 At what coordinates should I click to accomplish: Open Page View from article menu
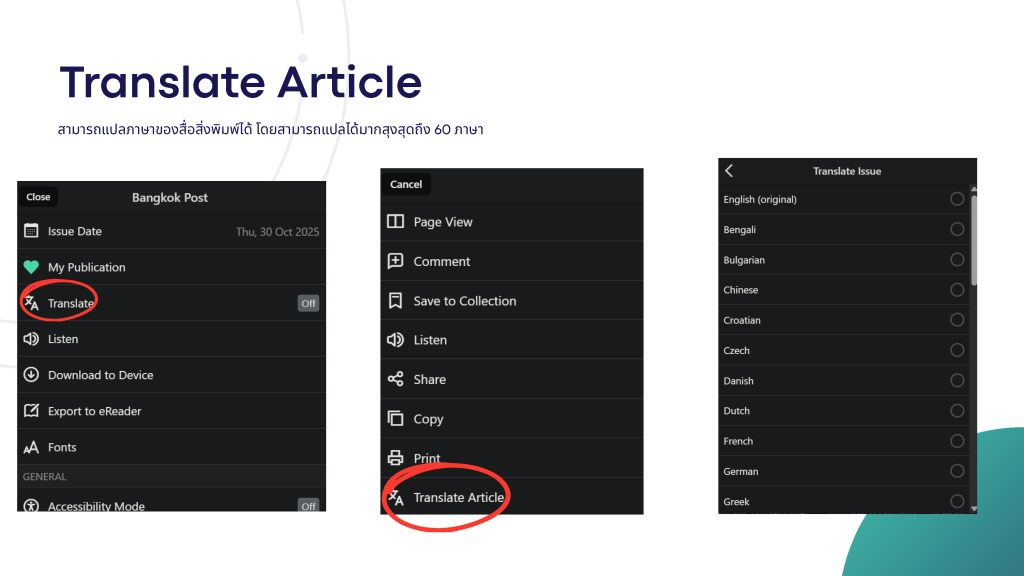(443, 222)
